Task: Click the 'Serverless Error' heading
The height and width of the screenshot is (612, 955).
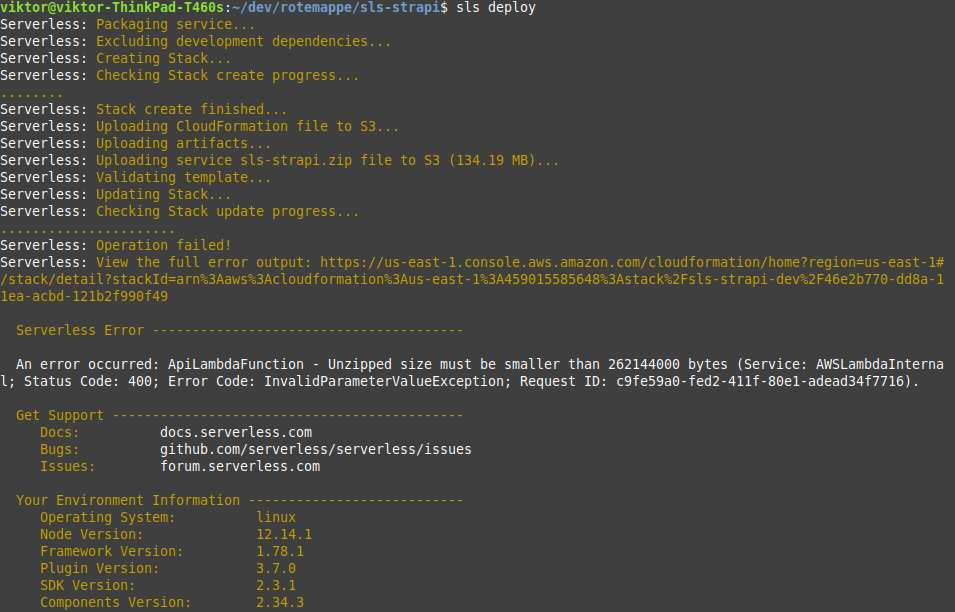Action: (x=80, y=330)
